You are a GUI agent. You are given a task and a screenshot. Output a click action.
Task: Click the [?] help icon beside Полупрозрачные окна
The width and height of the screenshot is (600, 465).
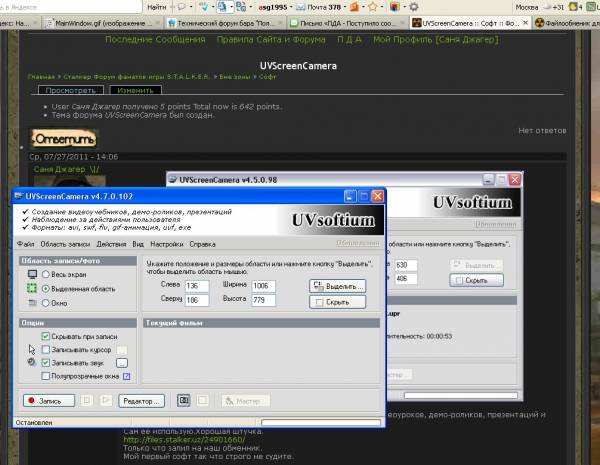[x=126, y=376]
